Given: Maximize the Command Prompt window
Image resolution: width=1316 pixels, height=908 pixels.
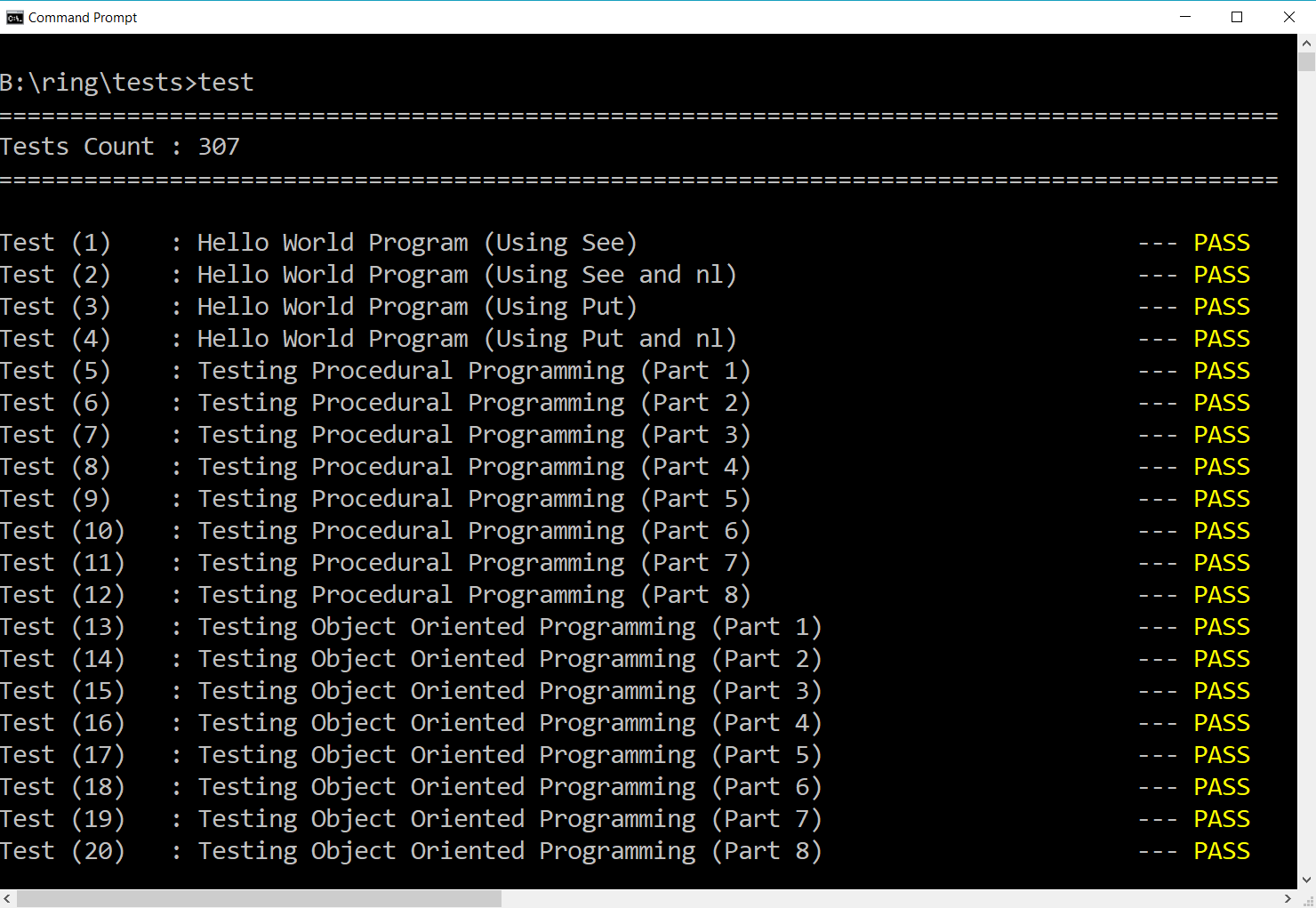Looking at the screenshot, I should click(x=1236, y=17).
